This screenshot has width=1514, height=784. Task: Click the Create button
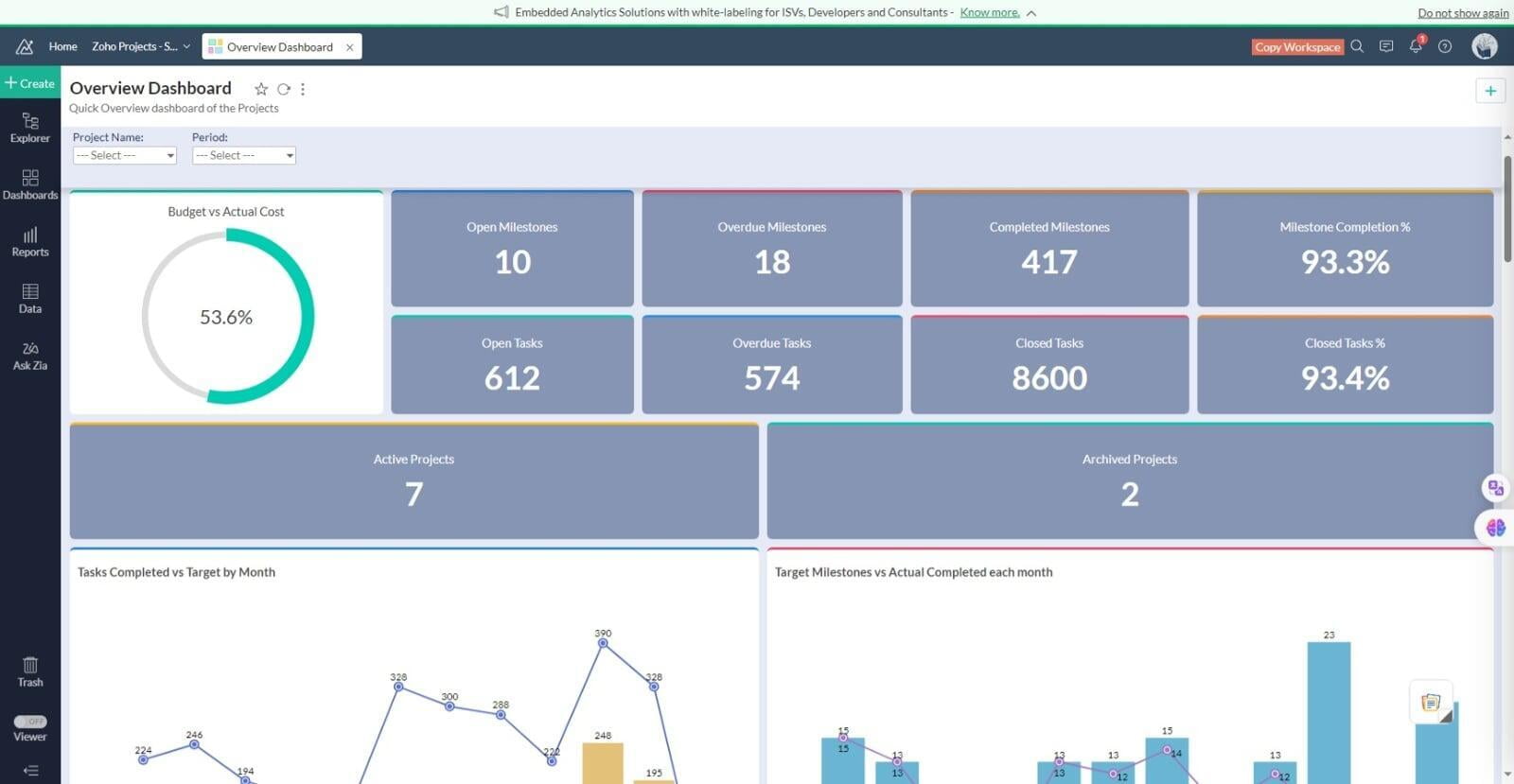coord(30,83)
